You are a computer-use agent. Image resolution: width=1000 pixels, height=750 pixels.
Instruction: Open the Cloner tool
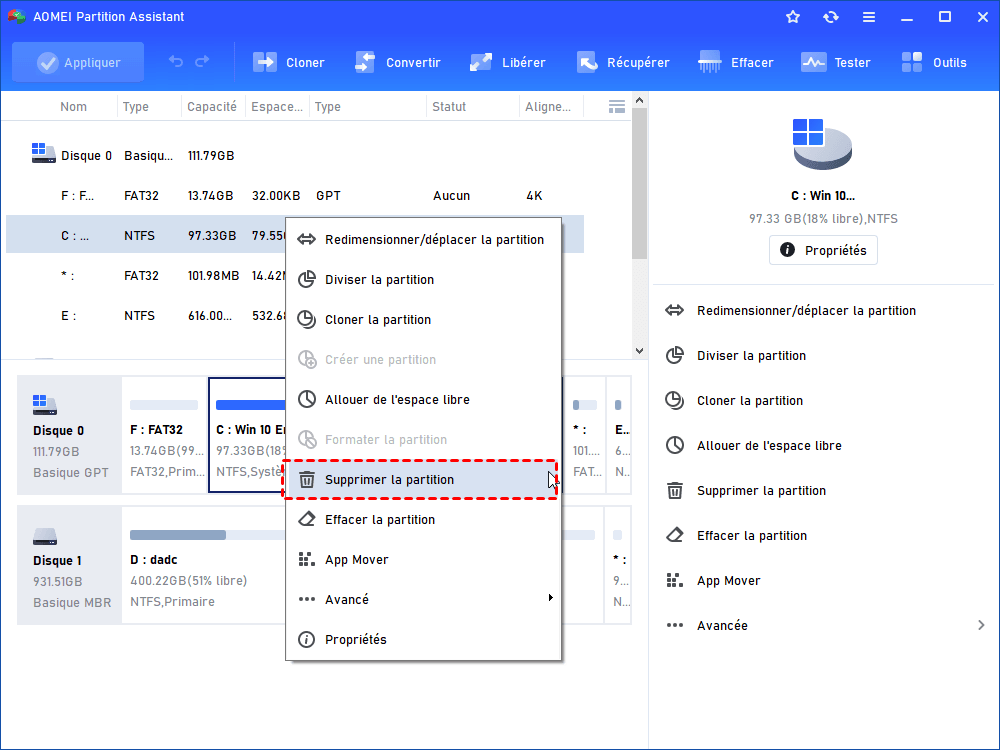click(x=288, y=62)
